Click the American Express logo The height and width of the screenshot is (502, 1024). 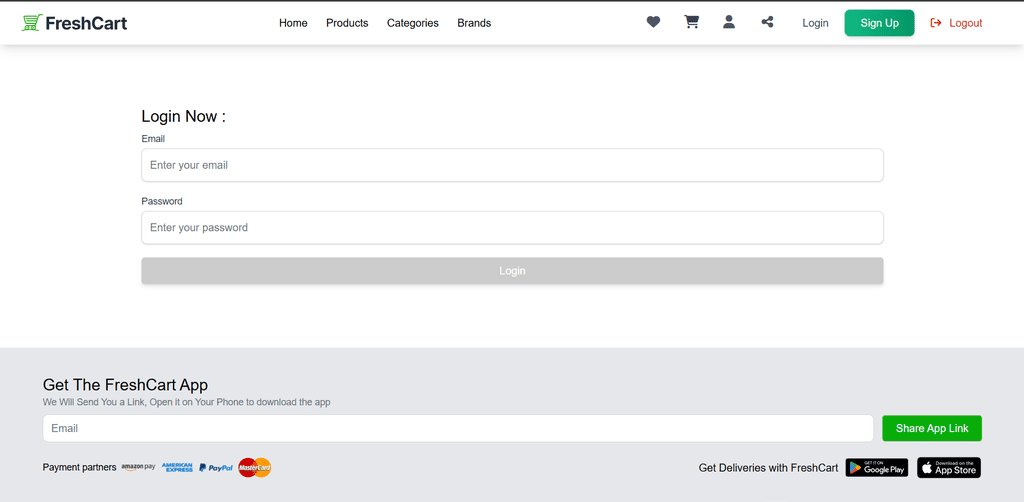coord(177,467)
